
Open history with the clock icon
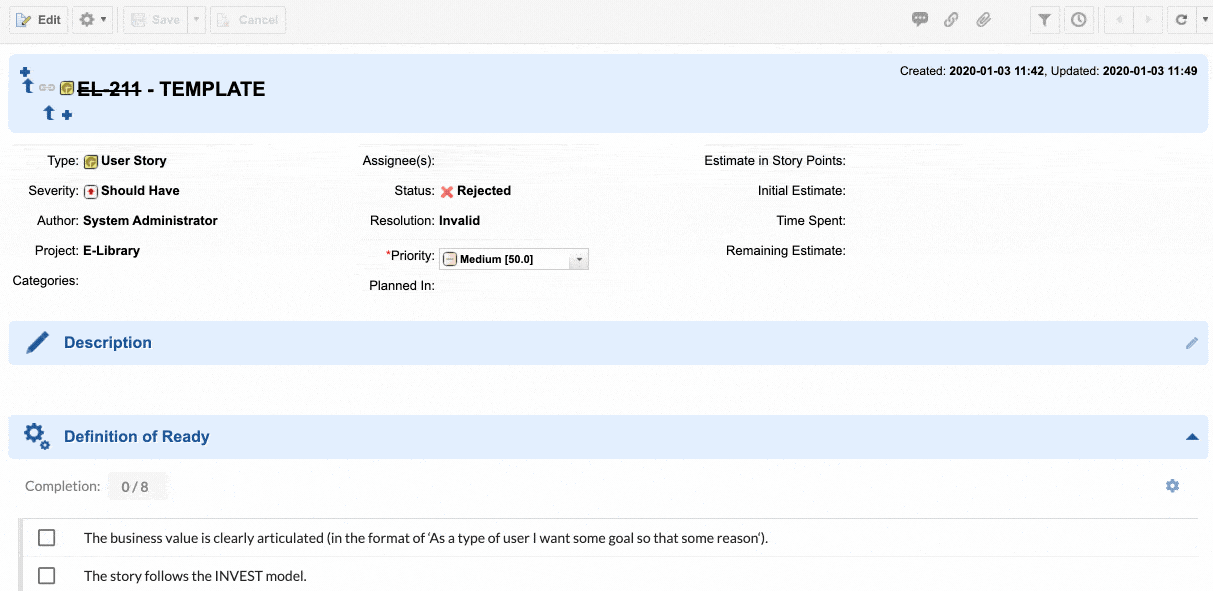tap(1078, 20)
